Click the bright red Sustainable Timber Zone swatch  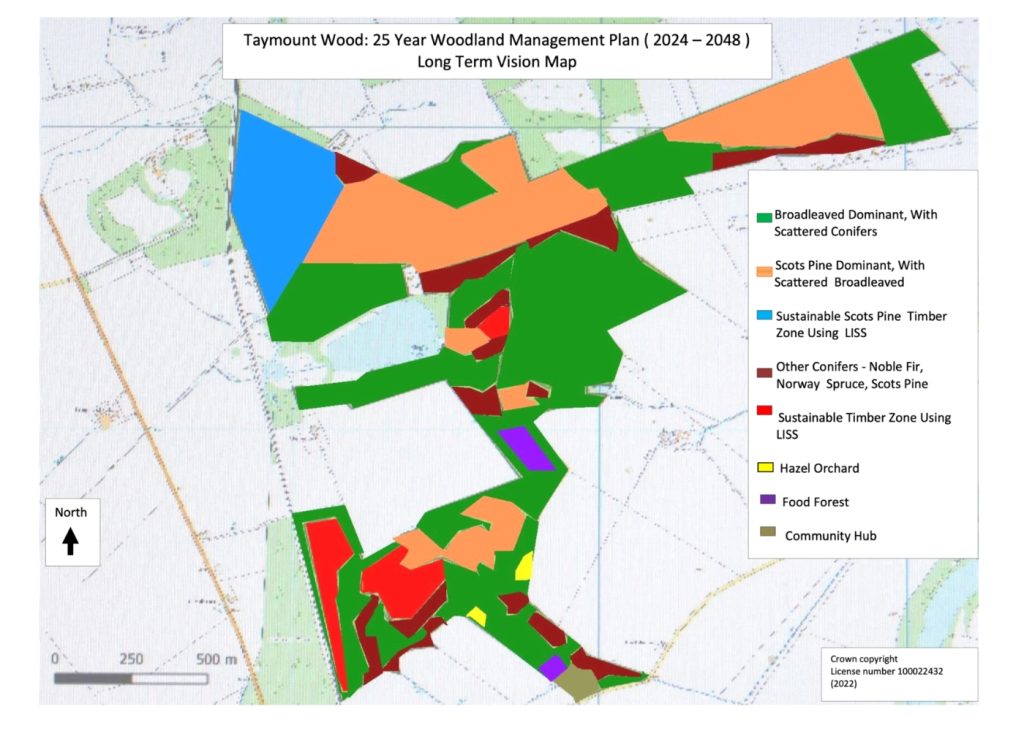click(764, 410)
